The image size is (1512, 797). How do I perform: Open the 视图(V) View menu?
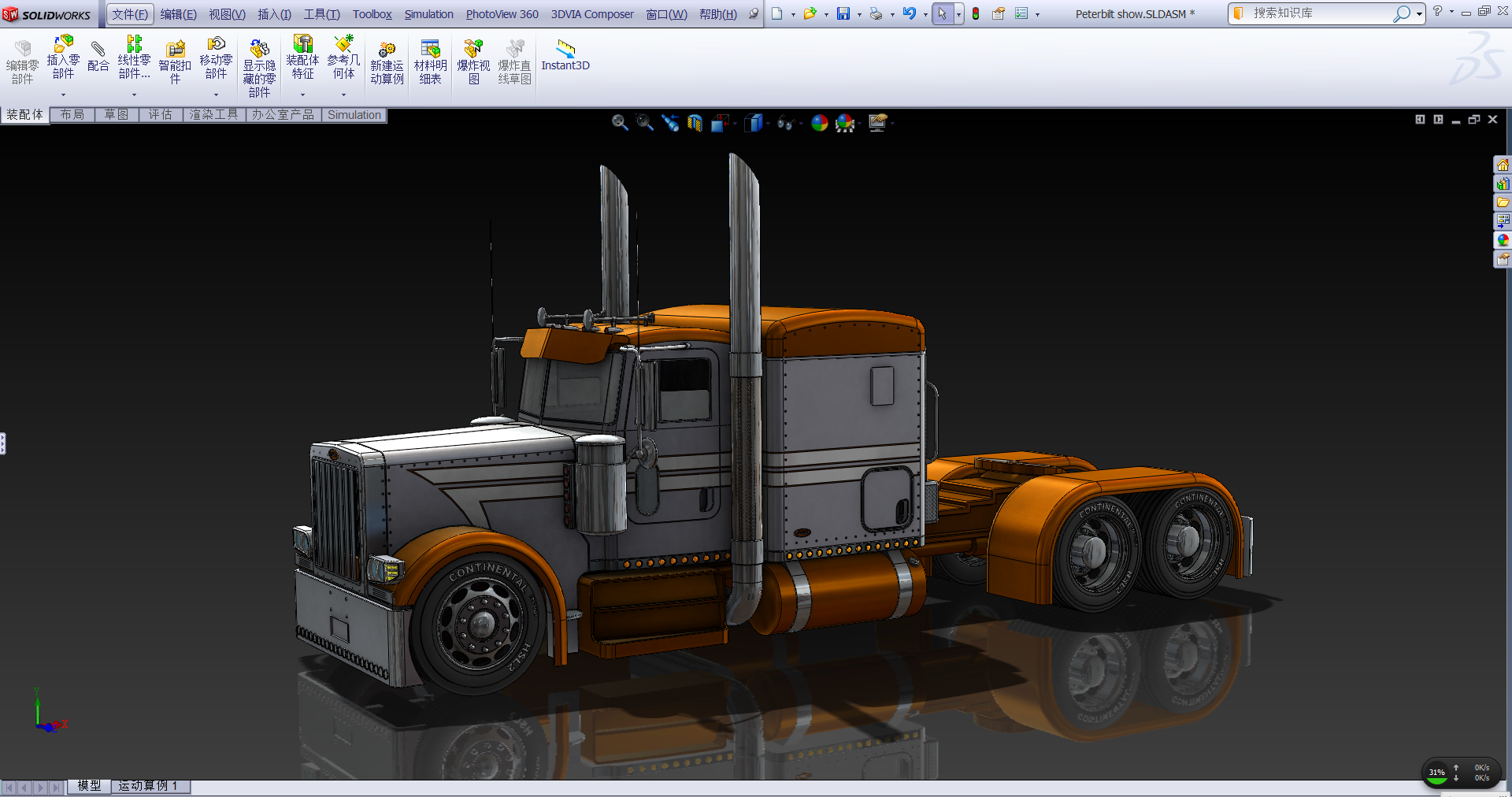(x=227, y=14)
